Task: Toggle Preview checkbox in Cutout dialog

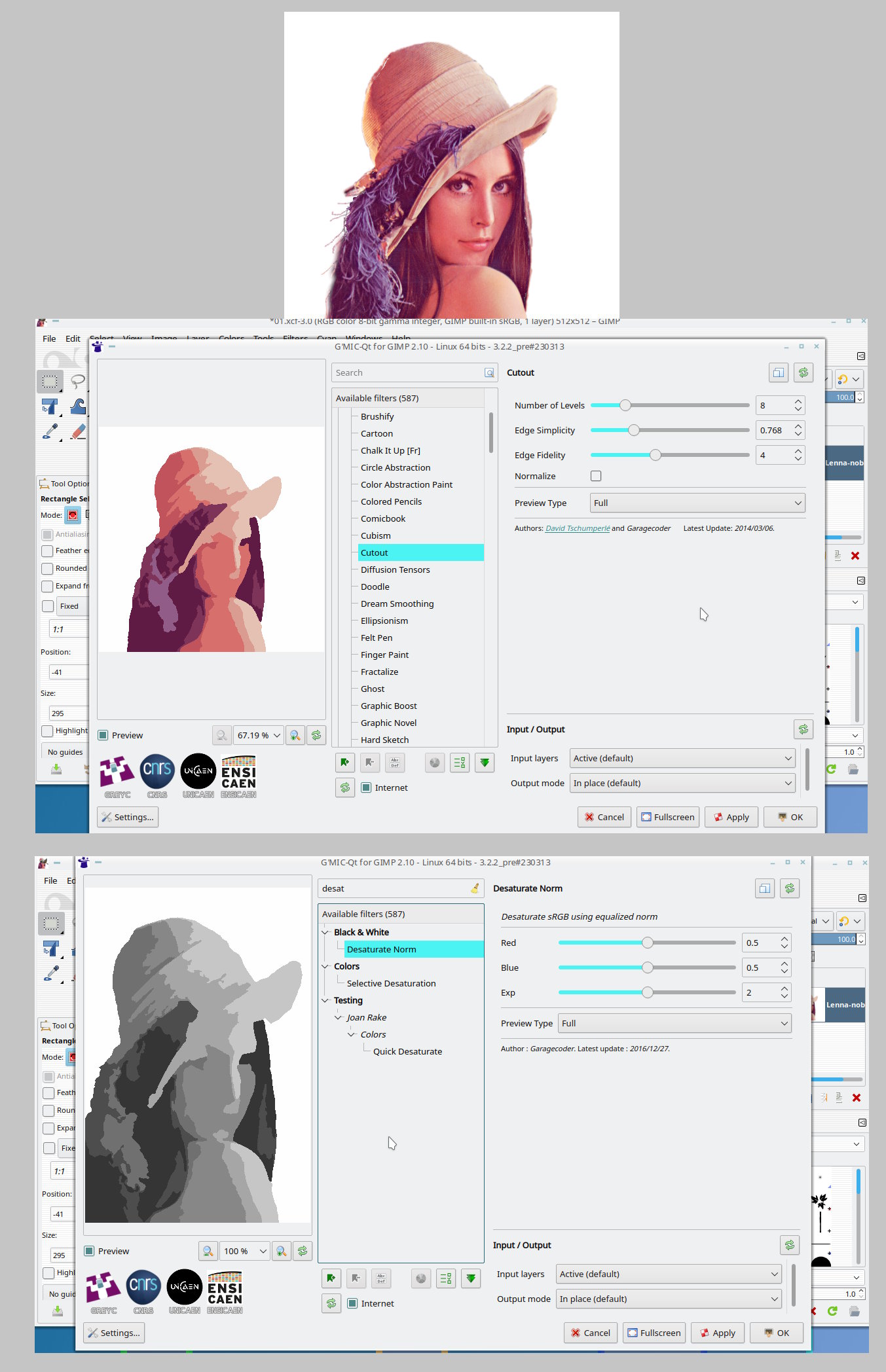Action: pyautogui.click(x=103, y=735)
